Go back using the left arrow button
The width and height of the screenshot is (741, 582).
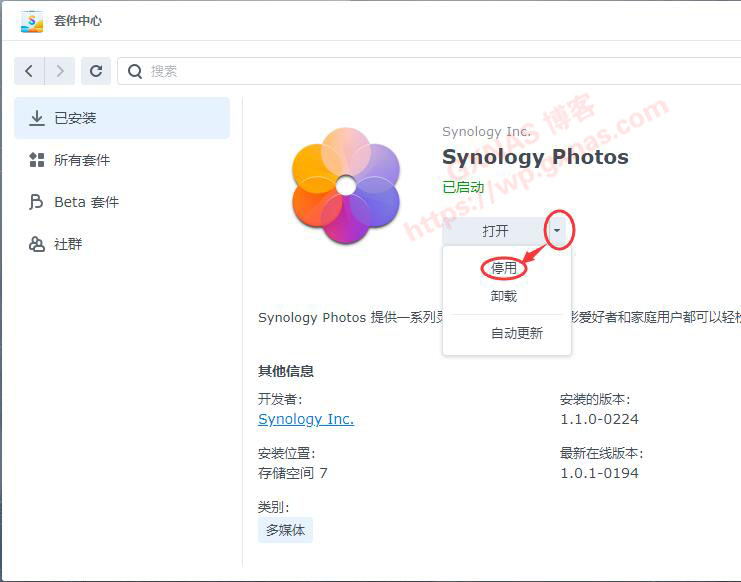click(x=29, y=71)
